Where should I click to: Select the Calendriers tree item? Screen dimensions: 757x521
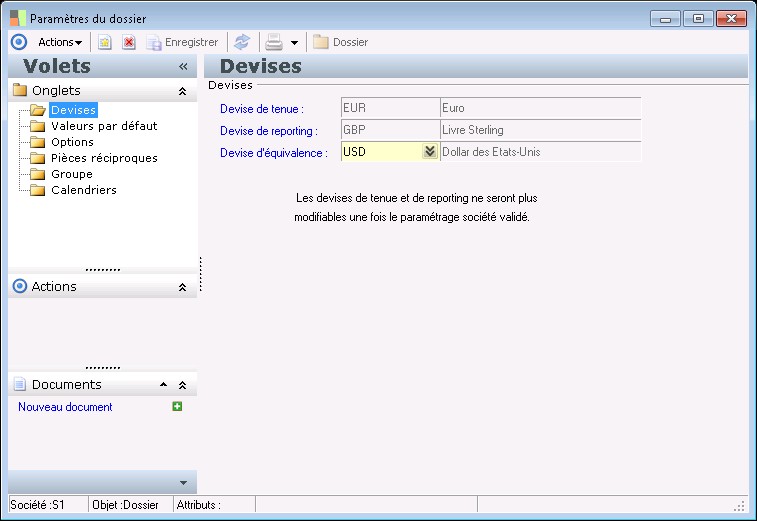coord(84,190)
